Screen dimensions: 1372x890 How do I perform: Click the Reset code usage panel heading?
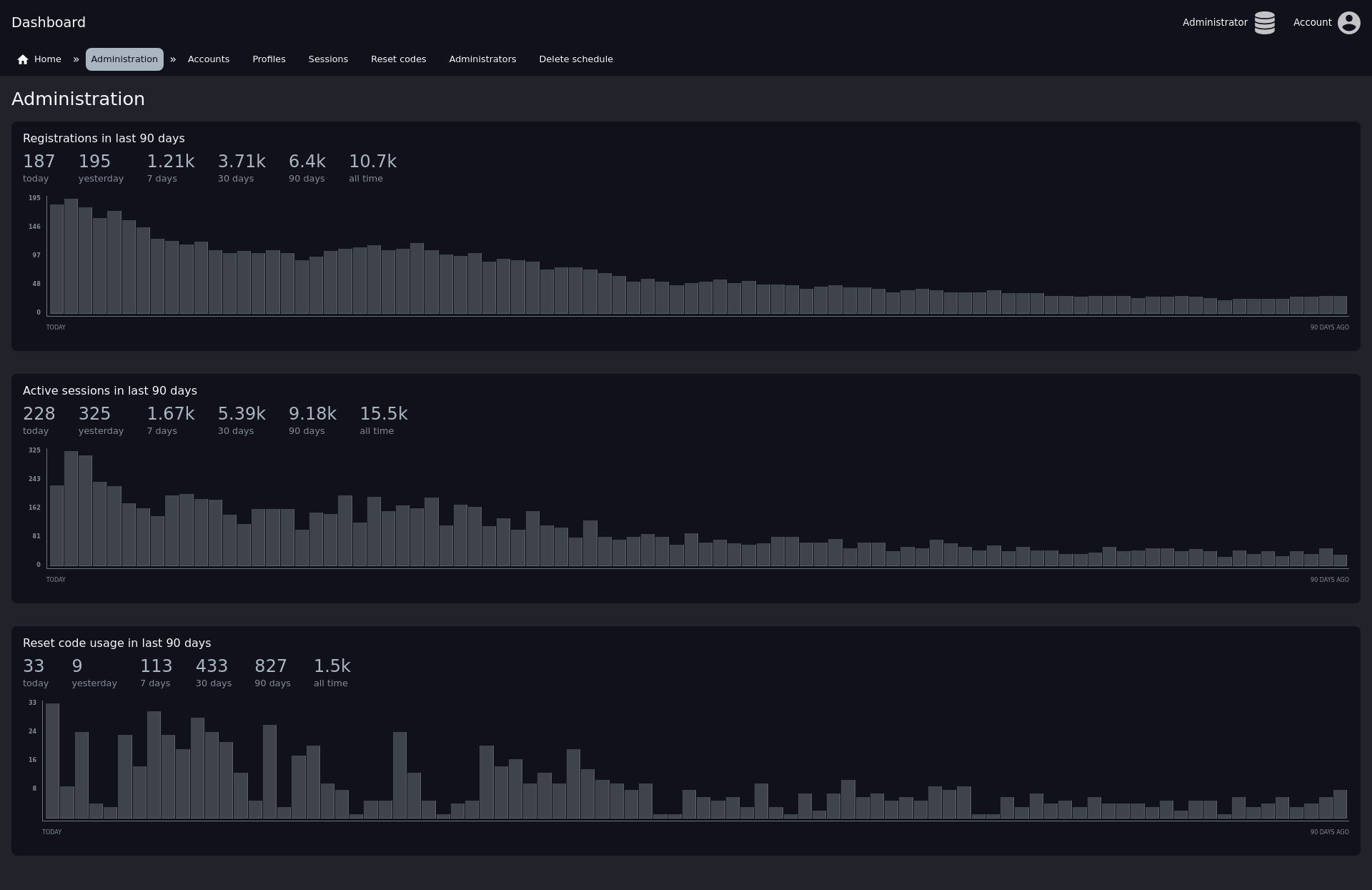point(116,643)
